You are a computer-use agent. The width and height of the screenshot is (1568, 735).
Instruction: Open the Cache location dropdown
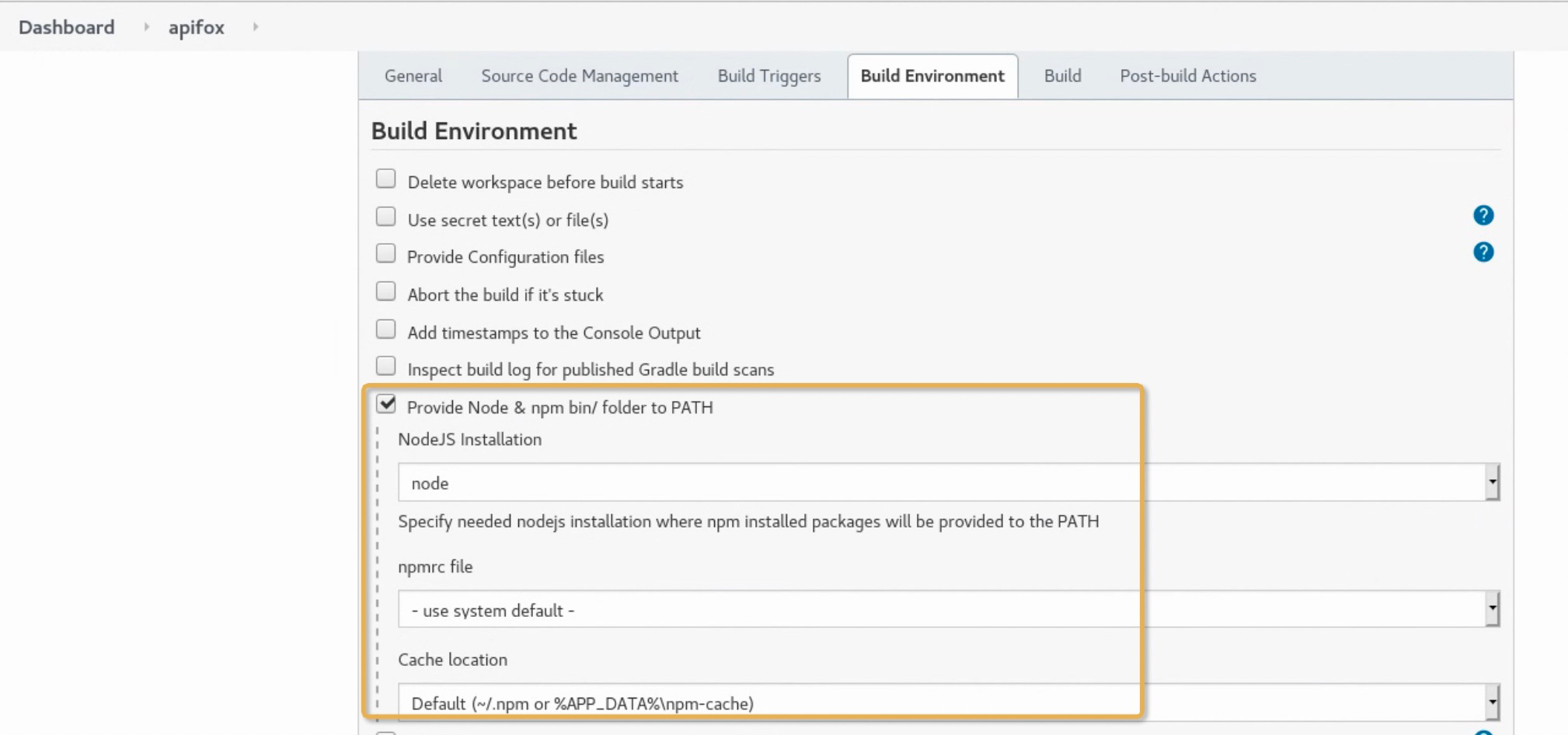(948, 703)
